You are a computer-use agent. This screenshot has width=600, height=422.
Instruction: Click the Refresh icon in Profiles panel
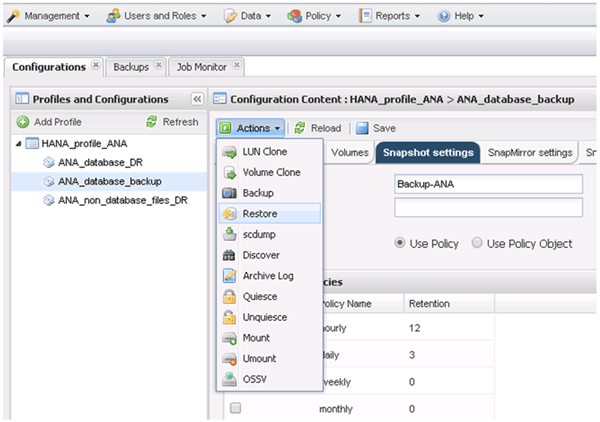point(152,121)
